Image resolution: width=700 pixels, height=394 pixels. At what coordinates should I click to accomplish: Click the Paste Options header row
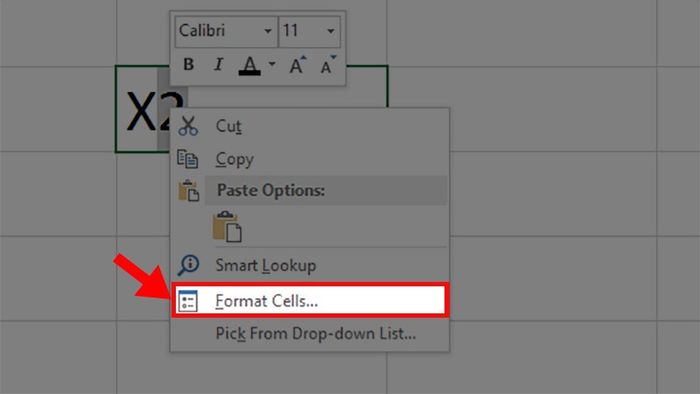pyautogui.click(x=326, y=191)
